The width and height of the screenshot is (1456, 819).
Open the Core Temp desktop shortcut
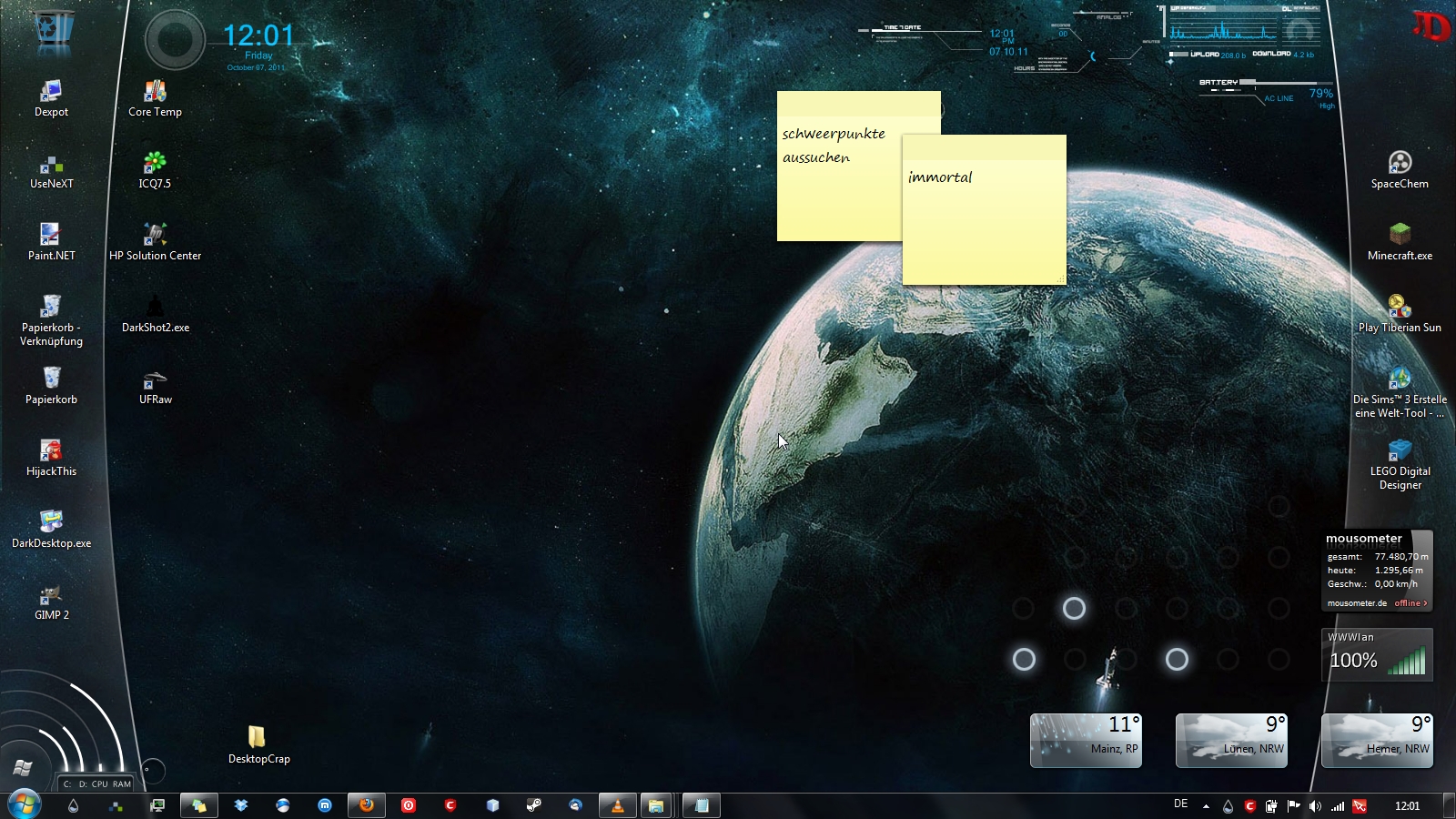(x=155, y=93)
